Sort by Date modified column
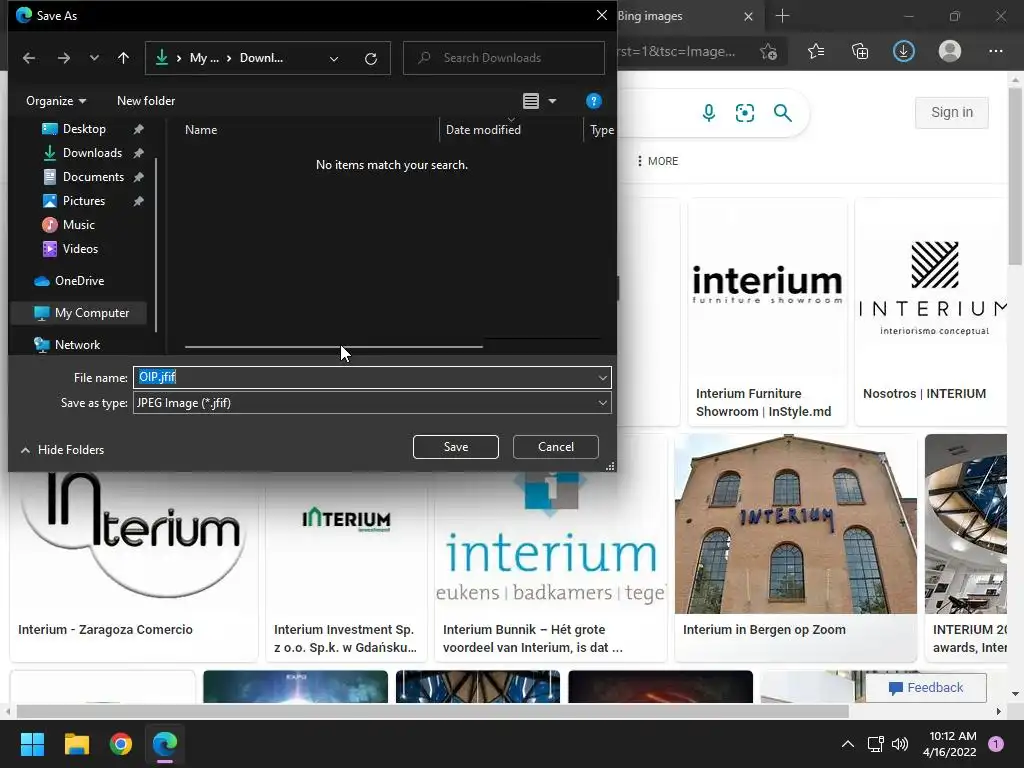1024x768 pixels. point(483,130)
